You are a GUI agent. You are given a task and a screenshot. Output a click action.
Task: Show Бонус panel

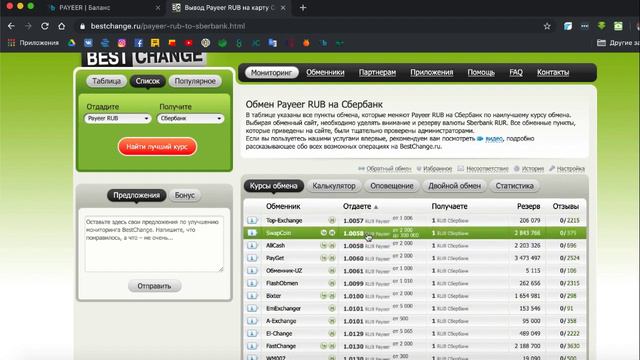[x=184, y=195]
